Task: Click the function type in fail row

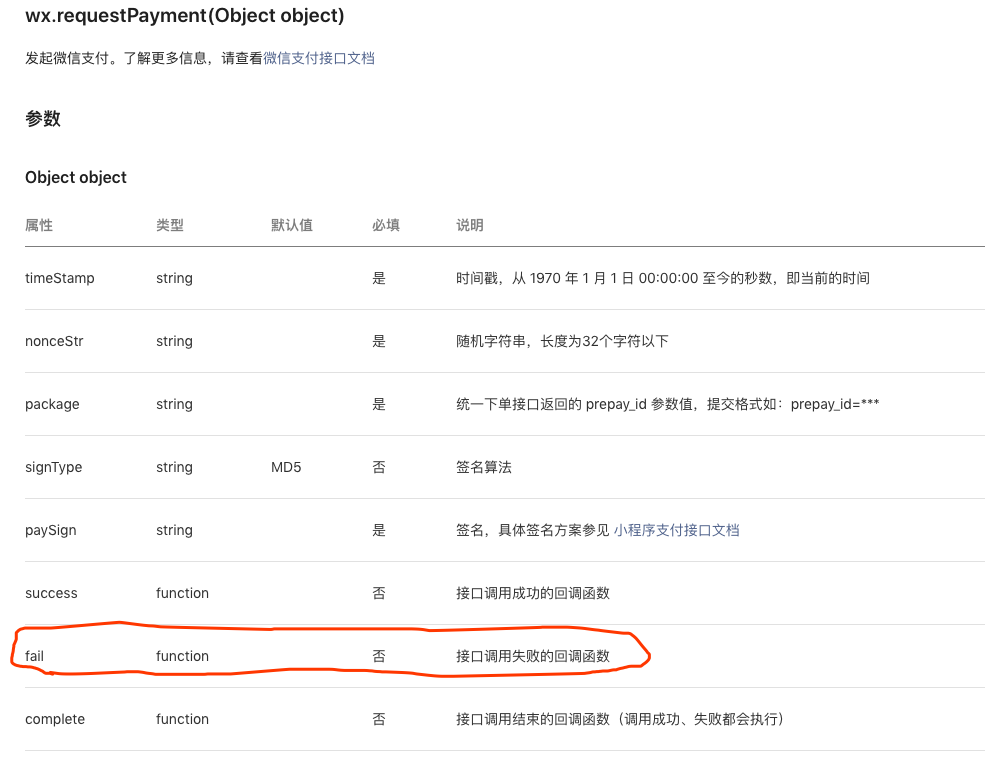Action: click(x=182, y=656)
